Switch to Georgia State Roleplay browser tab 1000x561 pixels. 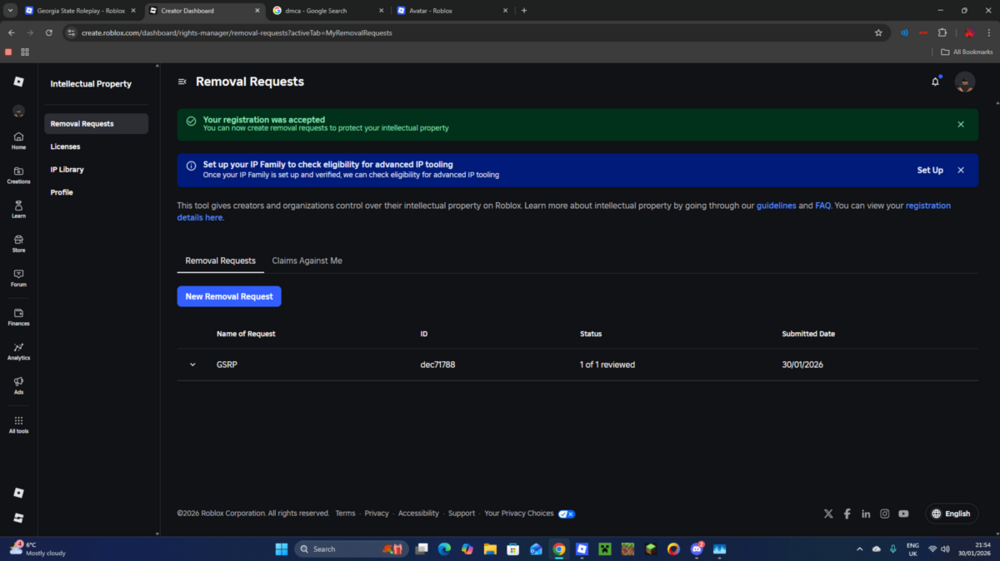pyautogui.click(x=80, y=11)
